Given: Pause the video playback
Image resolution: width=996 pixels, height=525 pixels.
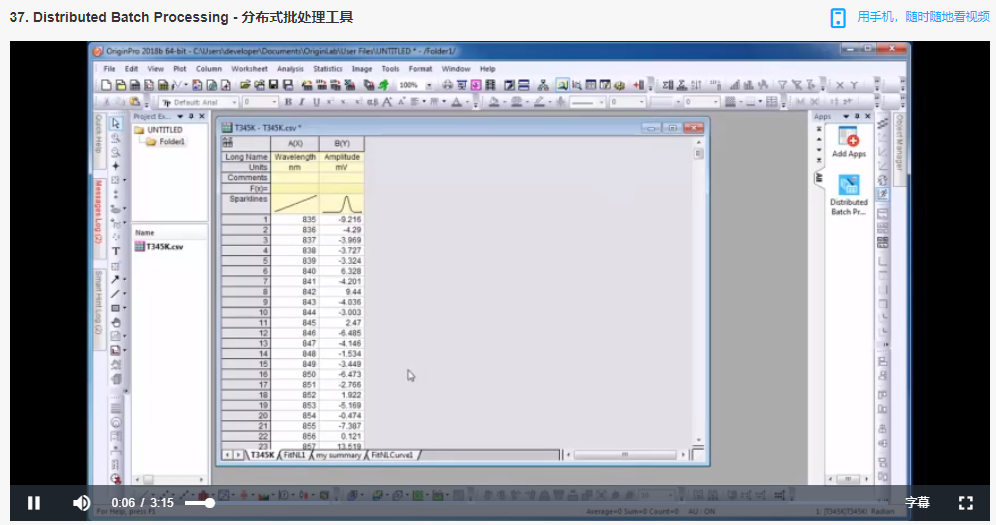Looking at the screenshot, I should (x=34, y=503).
